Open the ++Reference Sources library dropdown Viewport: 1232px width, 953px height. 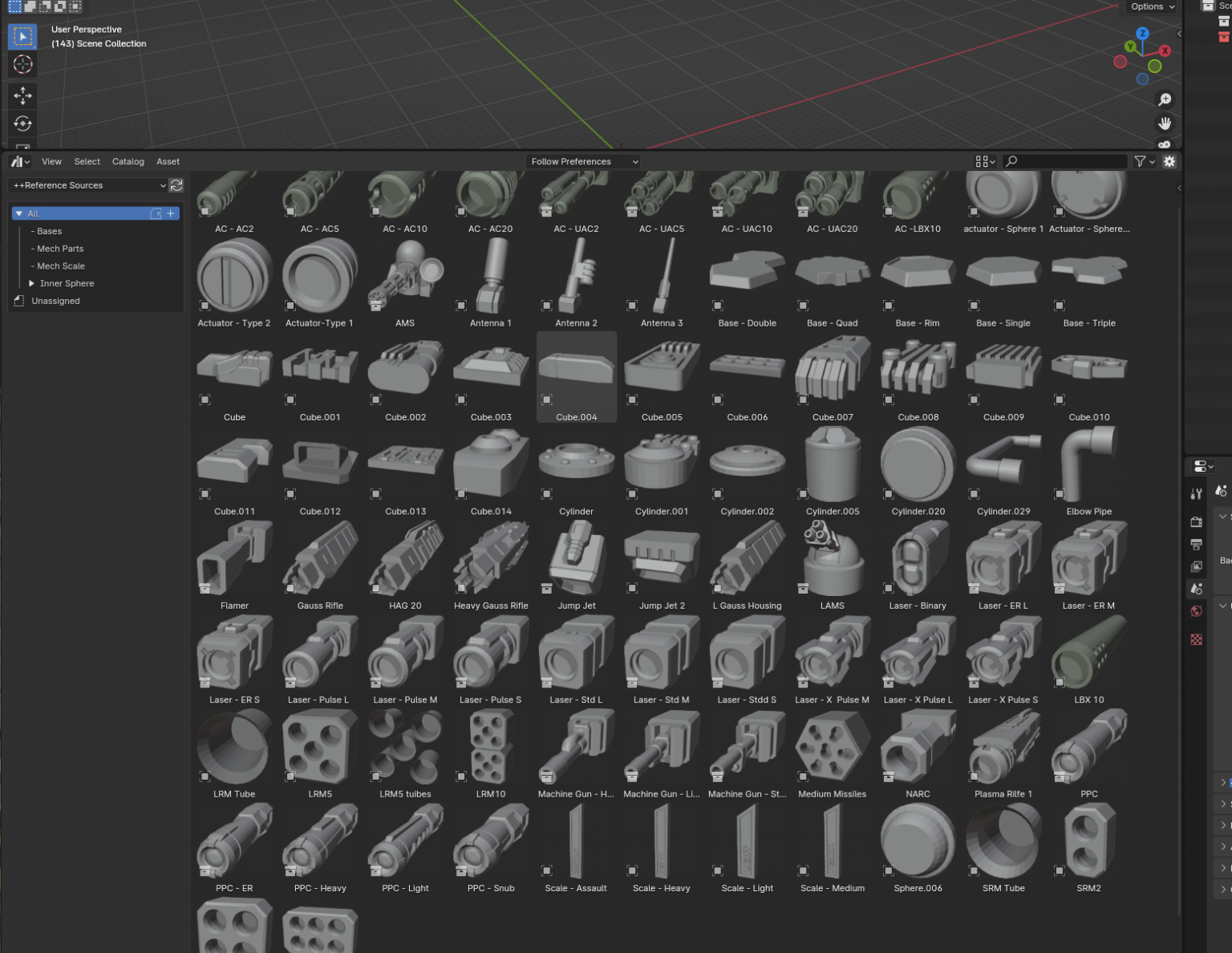[x=88, y=185]
